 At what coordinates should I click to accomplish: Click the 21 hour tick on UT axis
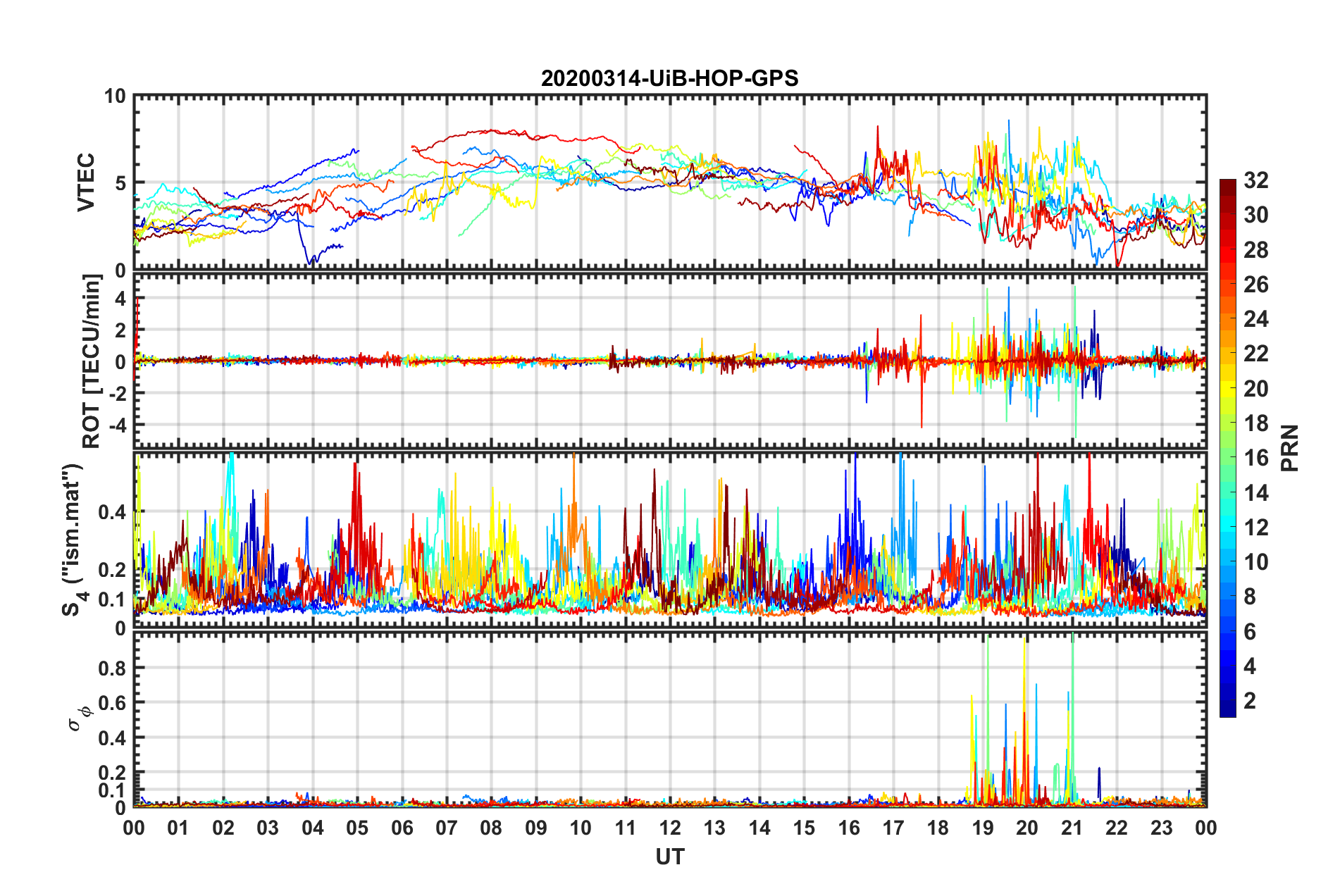click(1072, 828)
